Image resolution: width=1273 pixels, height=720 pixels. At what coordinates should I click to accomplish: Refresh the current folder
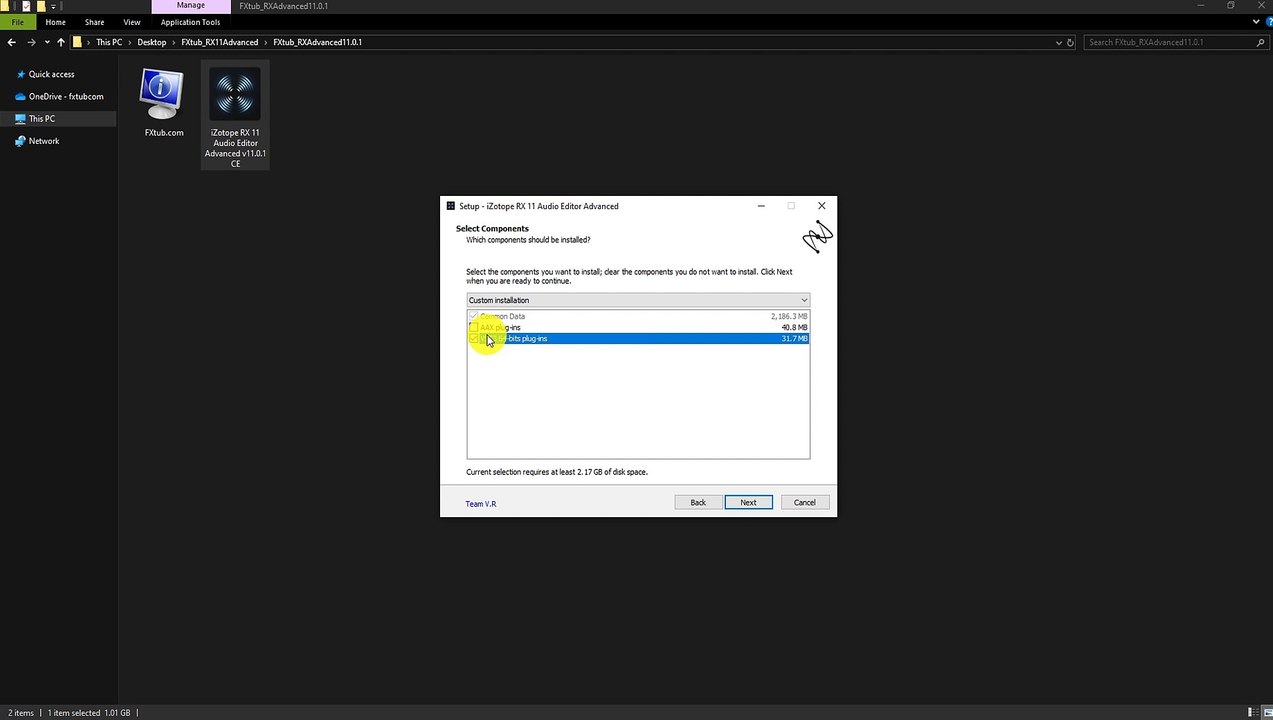pyautogui.click(x=1071, y=43)
